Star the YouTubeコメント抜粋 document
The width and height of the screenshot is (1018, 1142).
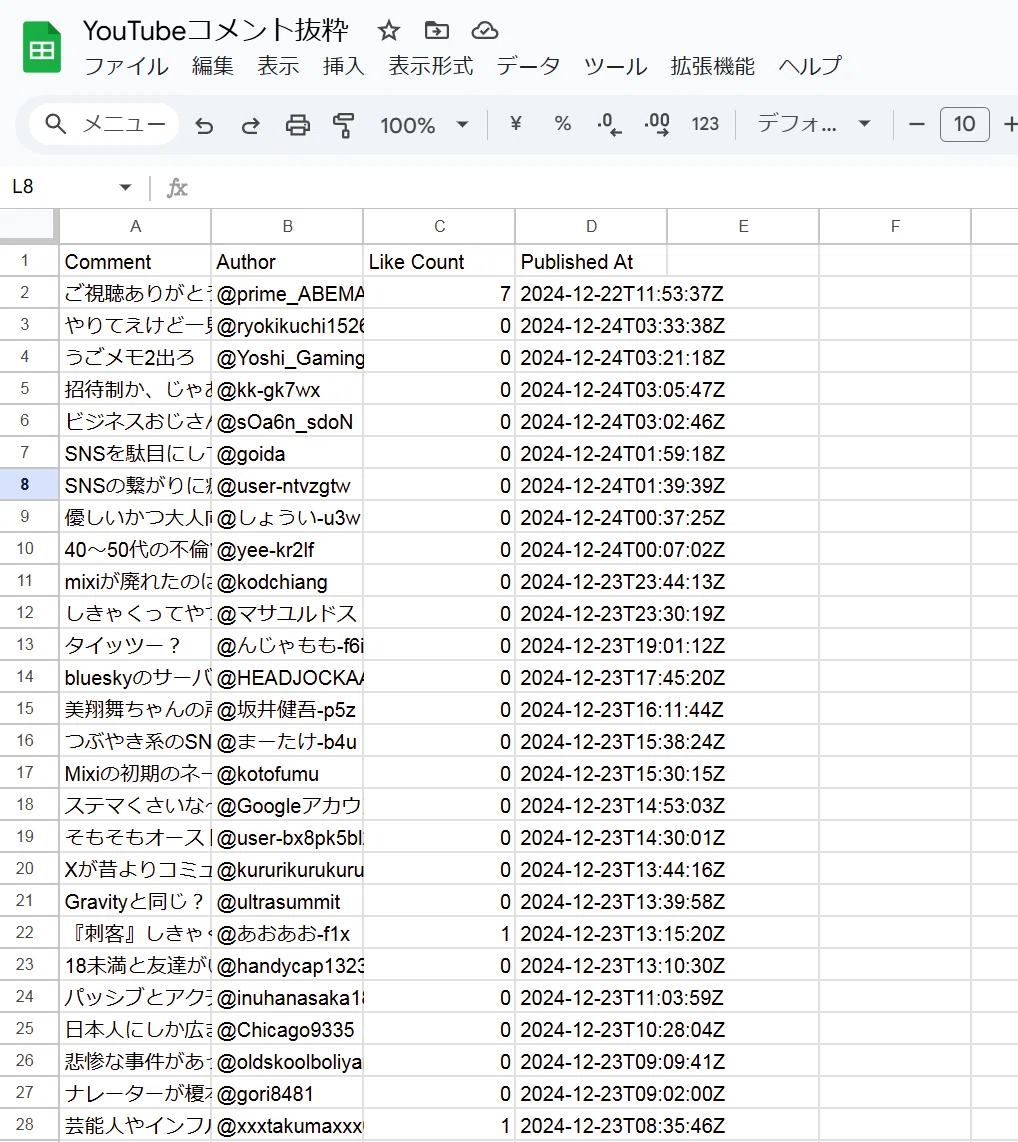(389, 31)
